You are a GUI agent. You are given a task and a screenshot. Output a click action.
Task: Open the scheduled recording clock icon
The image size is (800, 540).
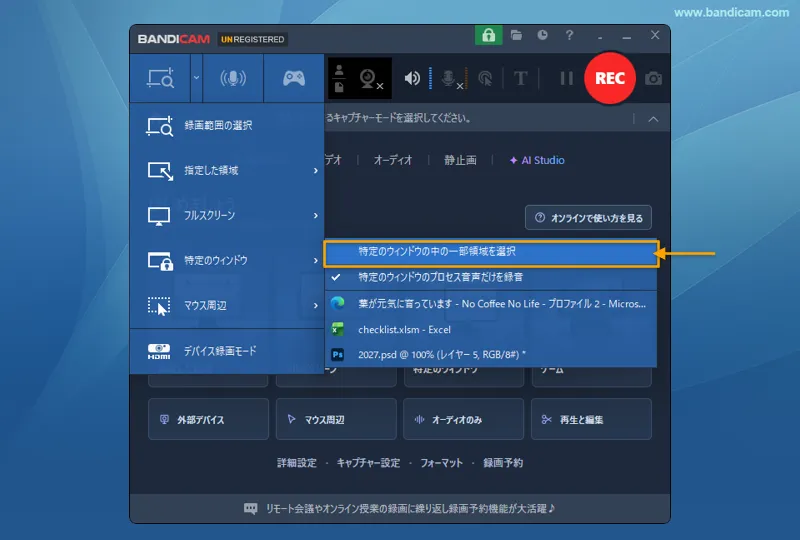pyautogui.click(x=542, y=35)
